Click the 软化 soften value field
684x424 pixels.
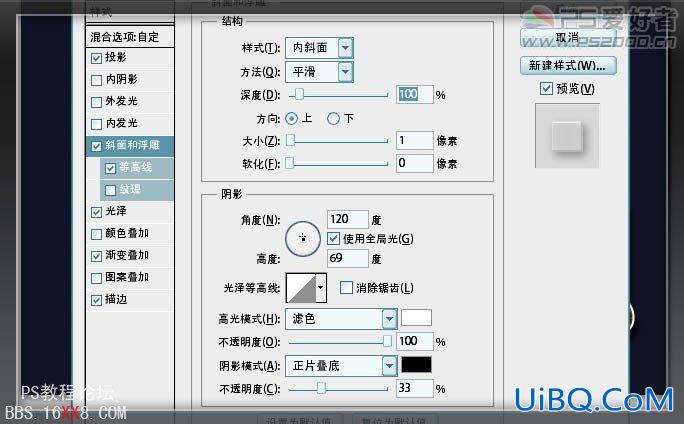click(414, 164)
